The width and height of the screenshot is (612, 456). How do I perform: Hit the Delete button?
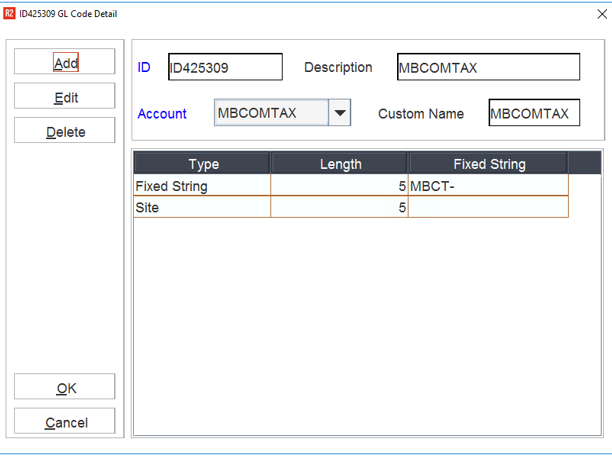[x=65, y=132]
